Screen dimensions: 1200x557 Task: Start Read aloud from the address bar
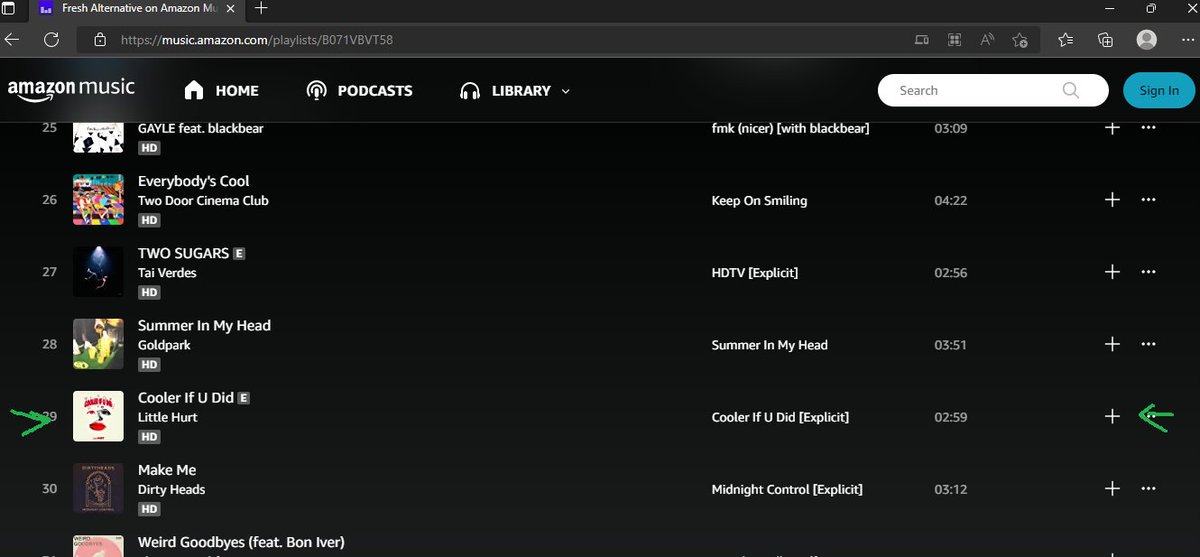click(x=987, y=40)
